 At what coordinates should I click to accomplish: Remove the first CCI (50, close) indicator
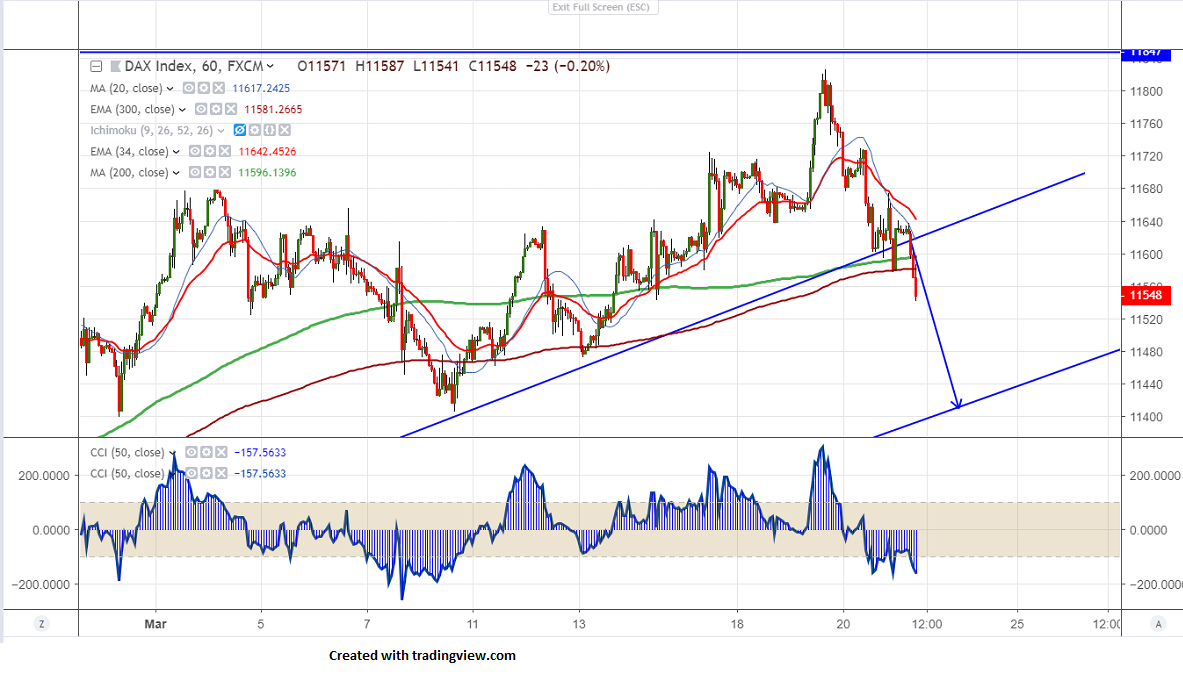click(221, 453)
